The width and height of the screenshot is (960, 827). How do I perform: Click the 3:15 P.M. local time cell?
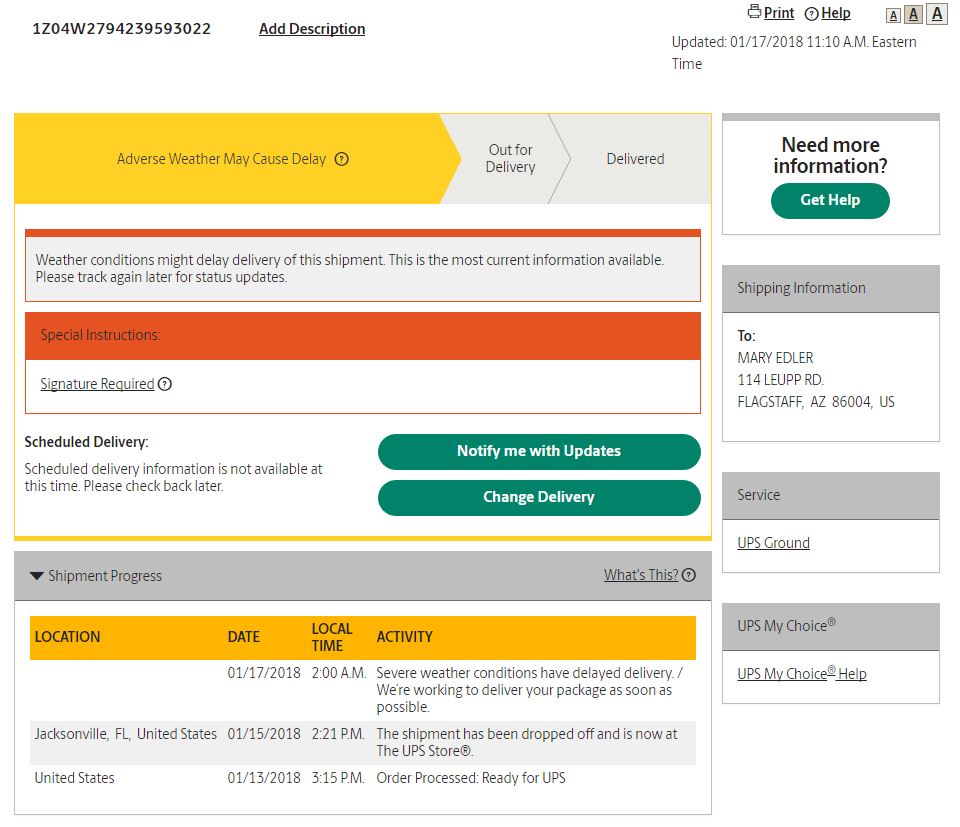point(338,778)
